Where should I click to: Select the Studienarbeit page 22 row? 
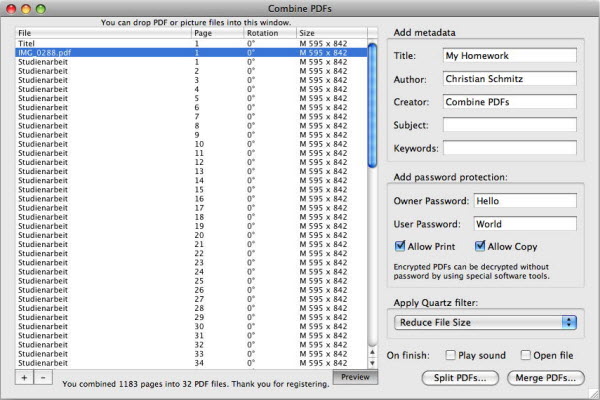[191, 253]
